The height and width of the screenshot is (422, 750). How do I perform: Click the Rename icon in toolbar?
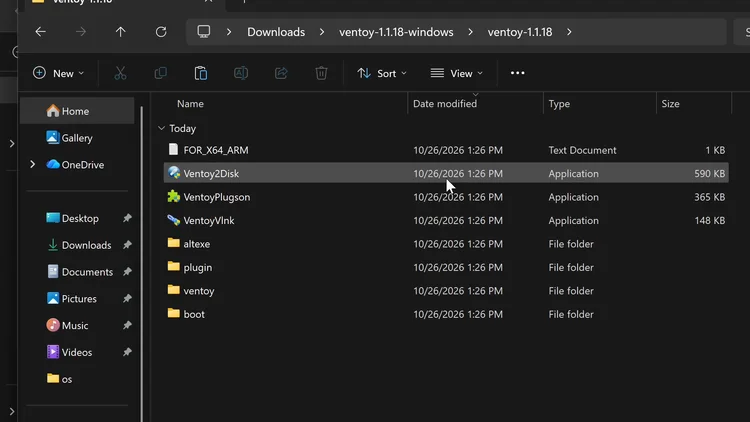click(x=241, y=73)
